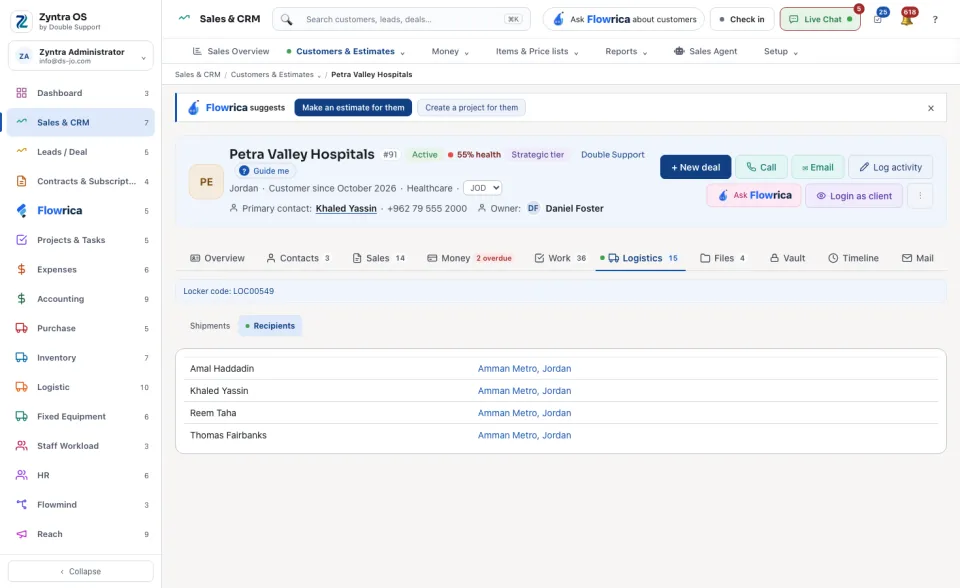The image size is (960, 588).
Task: Click the DF owner avatar
Action: (533, 208)
